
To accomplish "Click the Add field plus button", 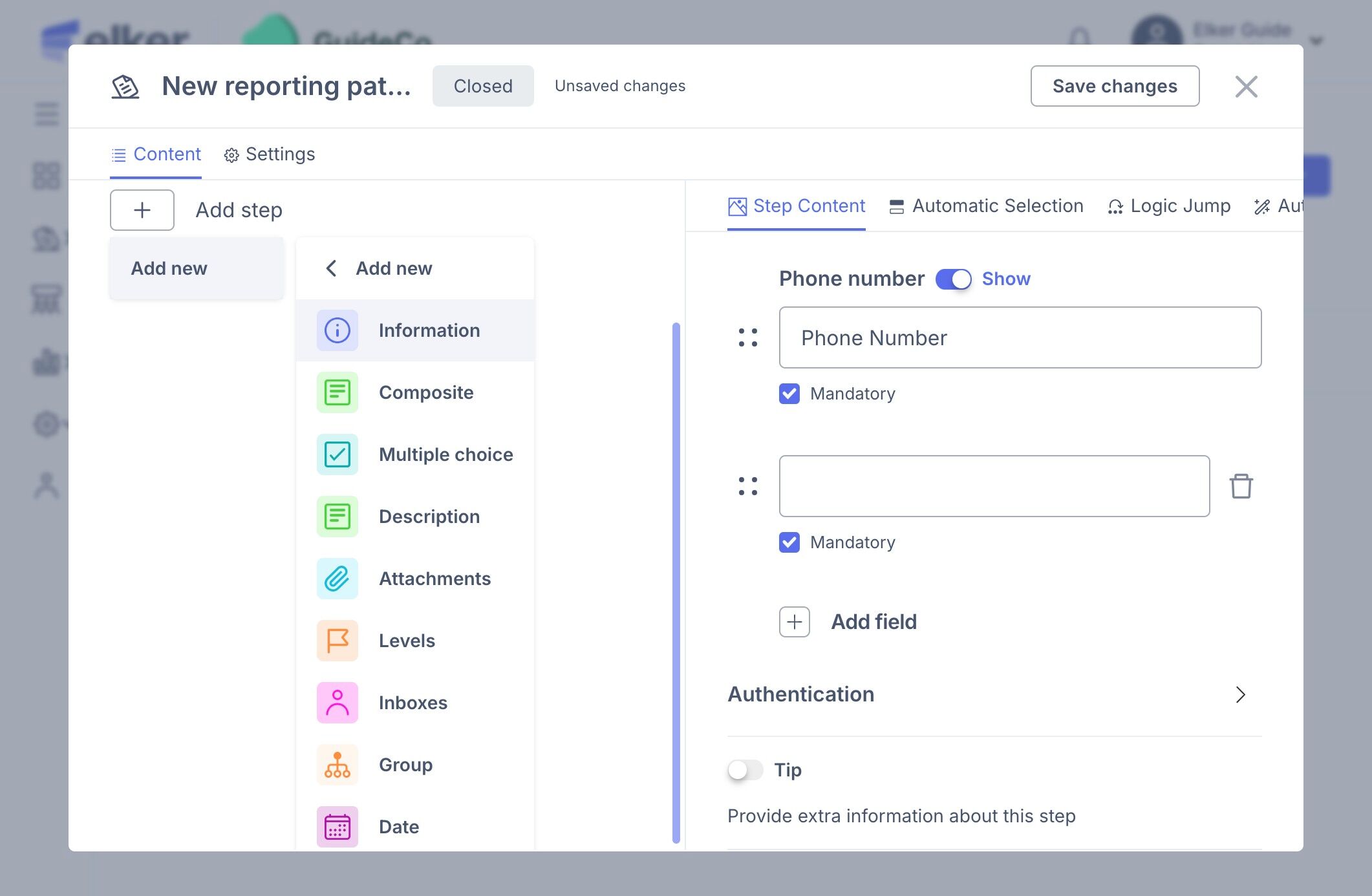I will [795, 622].
